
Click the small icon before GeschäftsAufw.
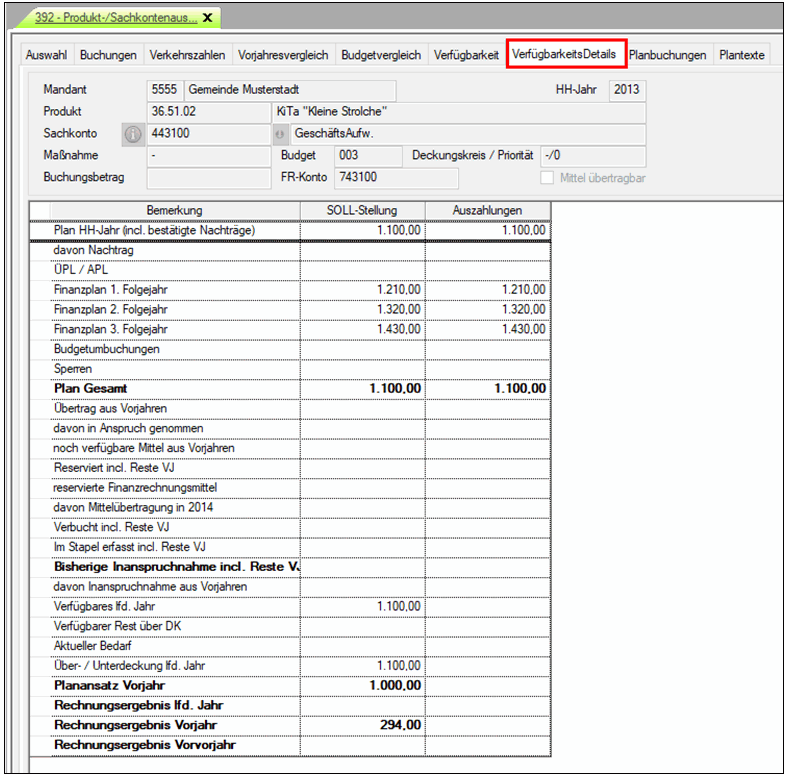(280, 134)
